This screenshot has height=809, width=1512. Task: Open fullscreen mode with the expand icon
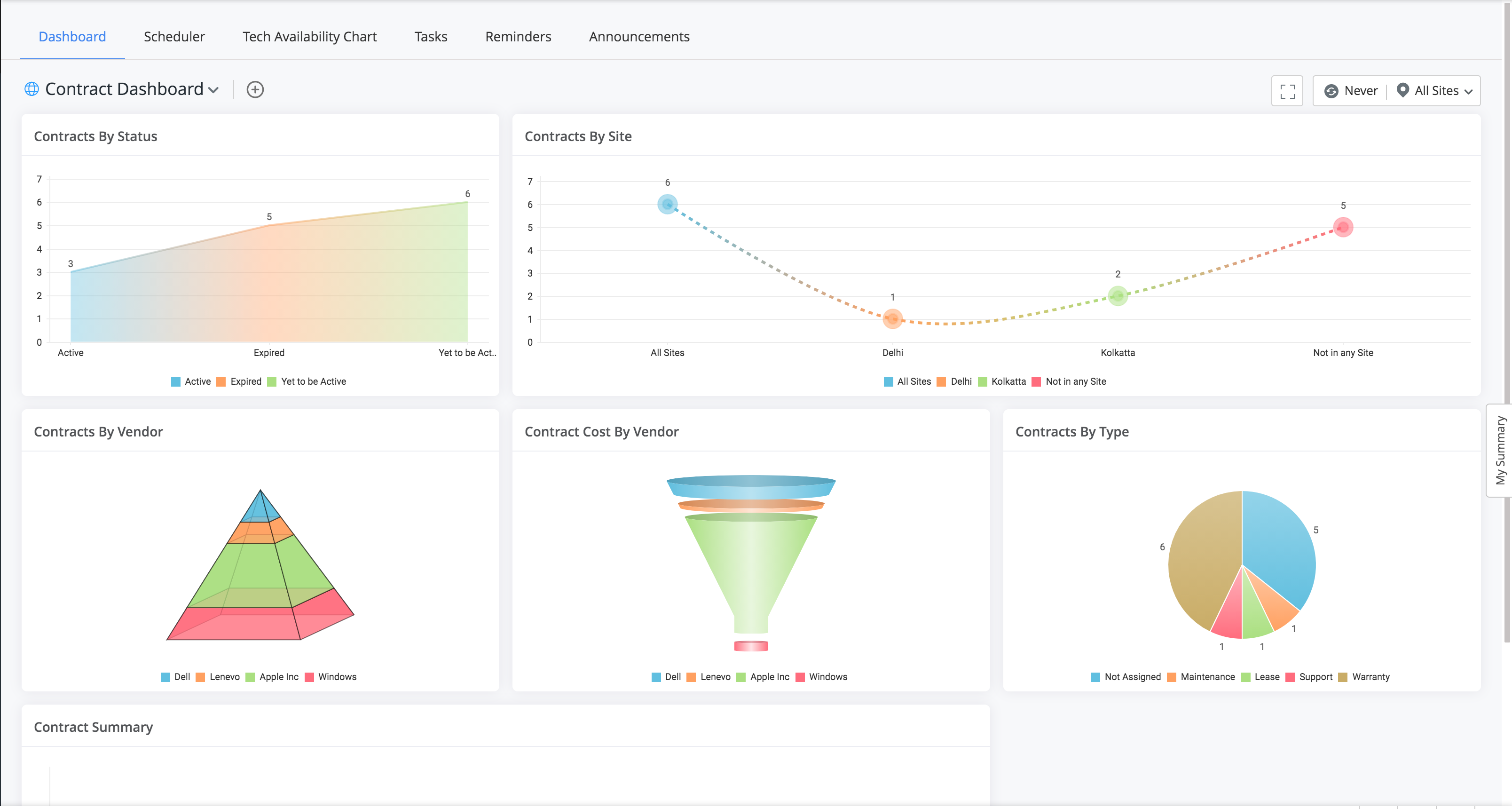coord(1287,91)
